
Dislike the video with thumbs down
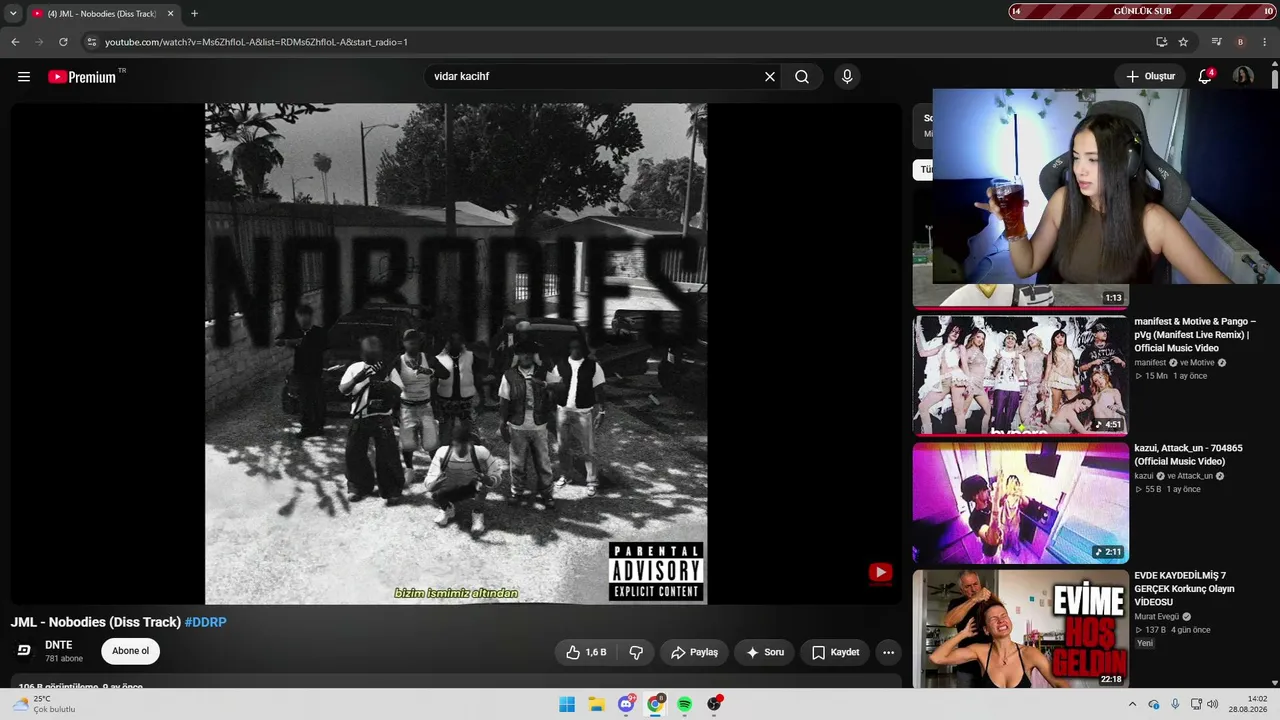point(636,652)
